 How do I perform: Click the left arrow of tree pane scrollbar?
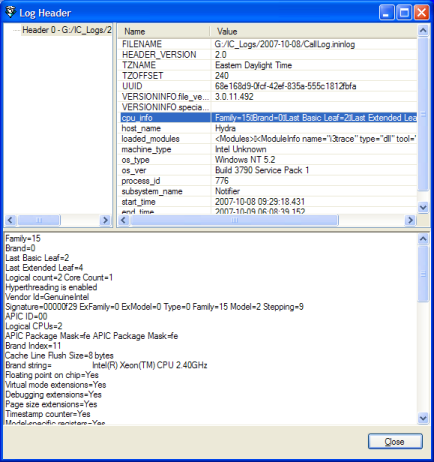coord(10,220)
